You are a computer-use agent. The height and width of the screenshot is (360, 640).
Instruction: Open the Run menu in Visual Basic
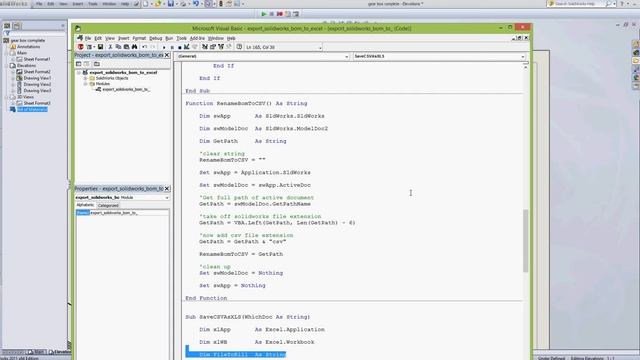tap(169, 38)
